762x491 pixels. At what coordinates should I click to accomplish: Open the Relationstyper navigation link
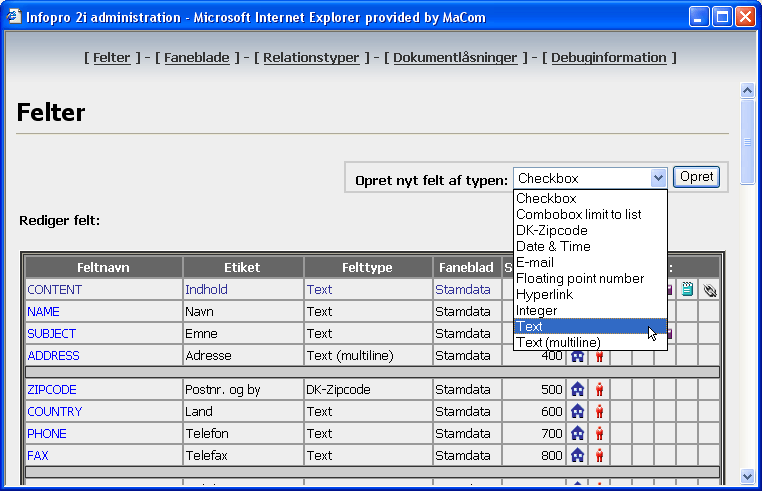pos(311,57)
